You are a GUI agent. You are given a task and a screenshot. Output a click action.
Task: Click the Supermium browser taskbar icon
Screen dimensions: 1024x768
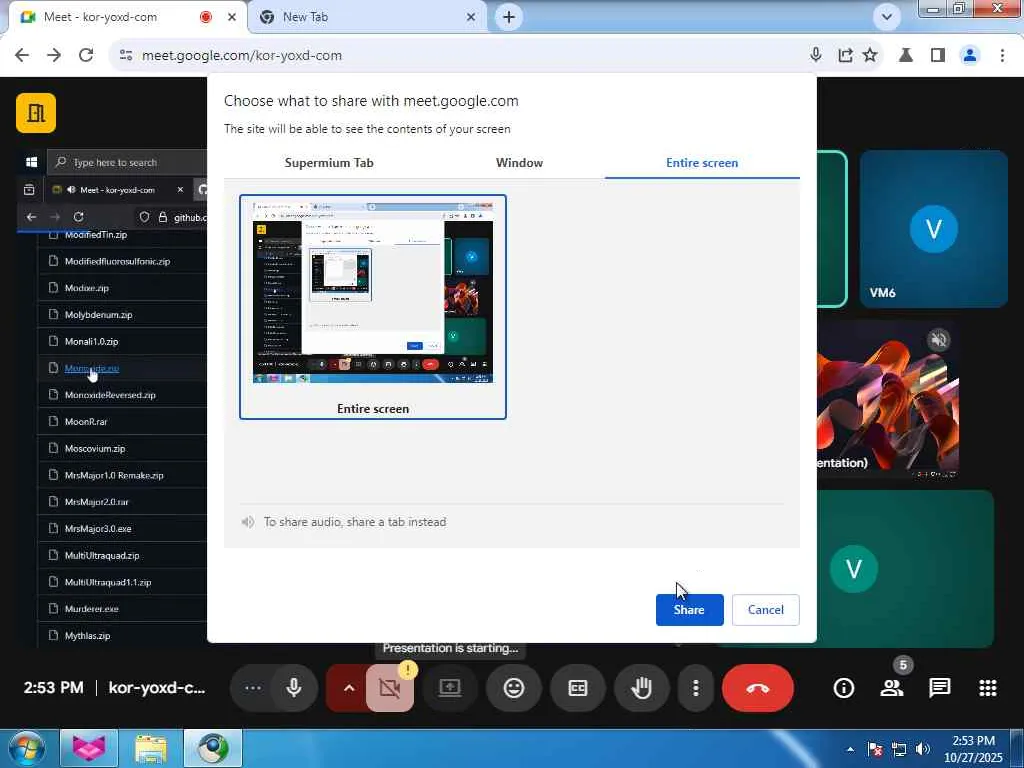tap(213, 748)
